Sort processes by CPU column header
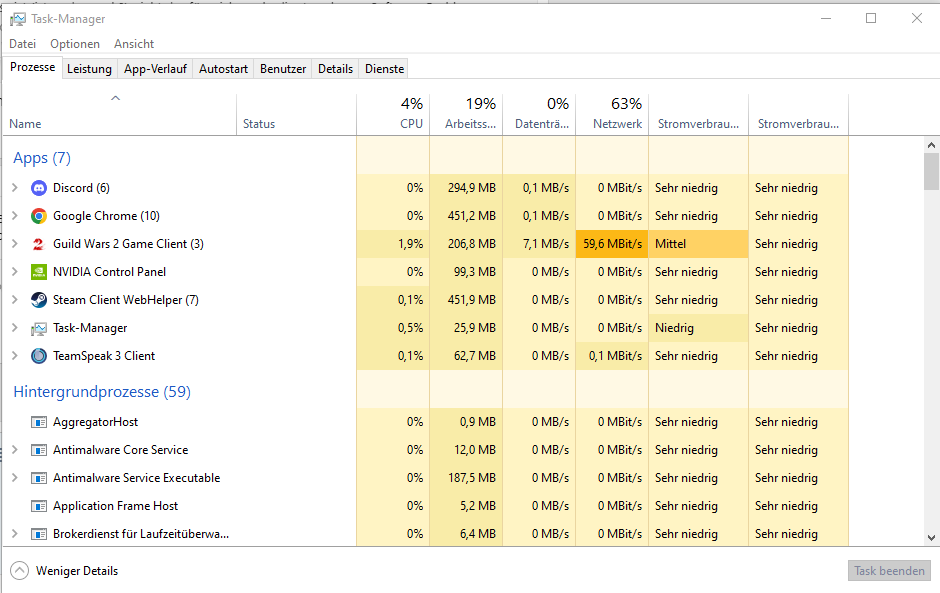Screen dimensions: 940x593 point(393,114)
